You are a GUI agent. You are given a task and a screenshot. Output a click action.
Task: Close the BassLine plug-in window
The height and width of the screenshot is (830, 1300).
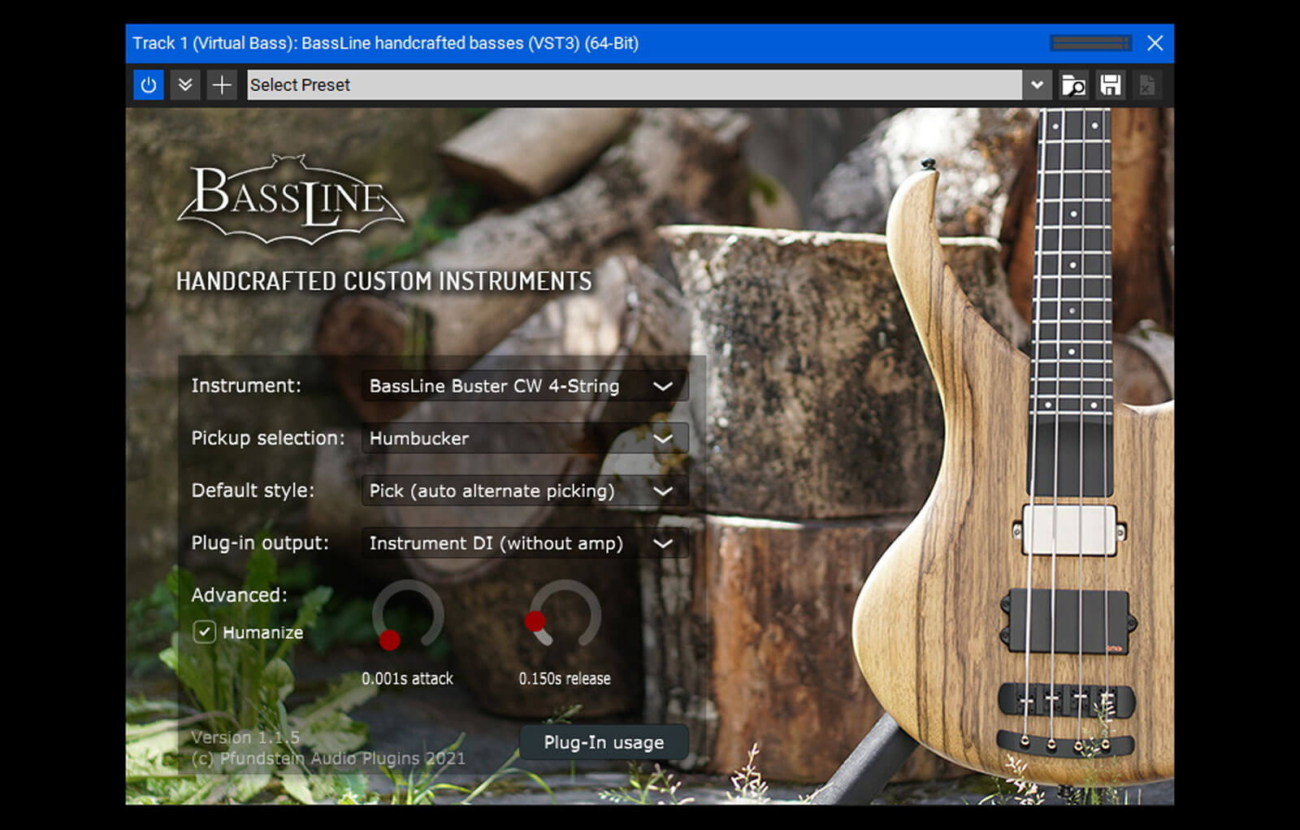1155,43
